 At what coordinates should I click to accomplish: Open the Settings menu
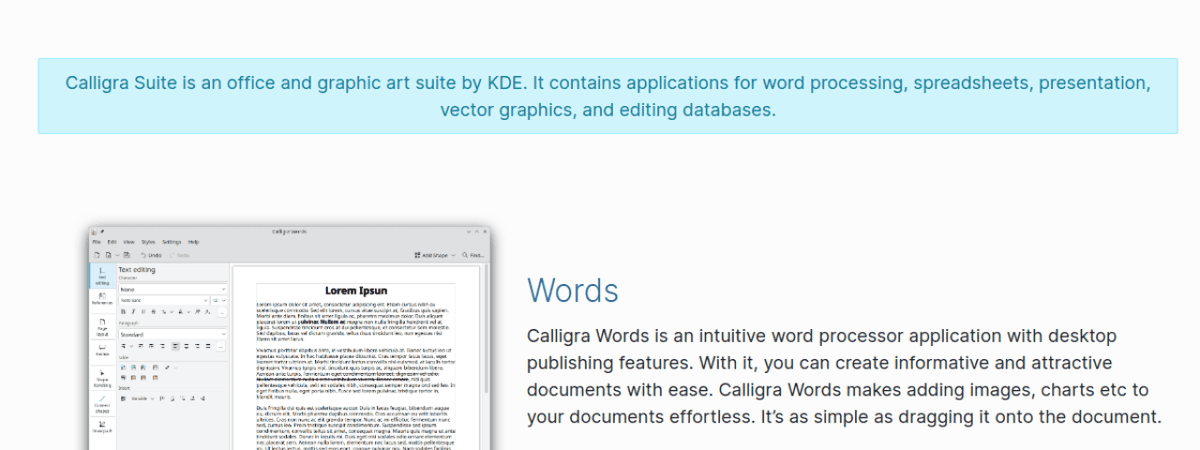click(x=172, y=242)
